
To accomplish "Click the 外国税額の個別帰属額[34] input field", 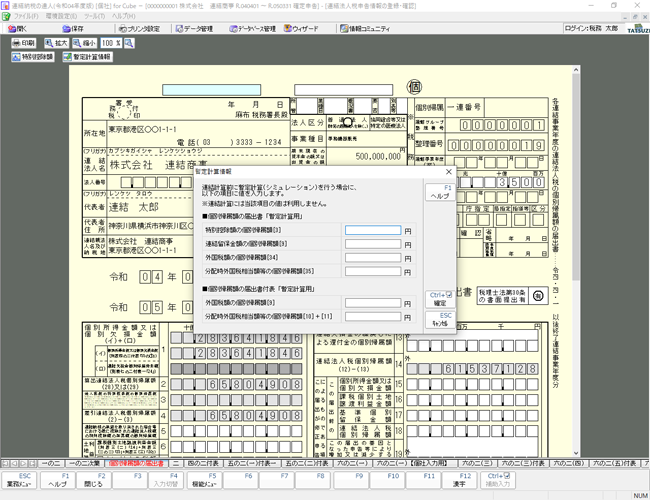I will (x=372, y=257).
